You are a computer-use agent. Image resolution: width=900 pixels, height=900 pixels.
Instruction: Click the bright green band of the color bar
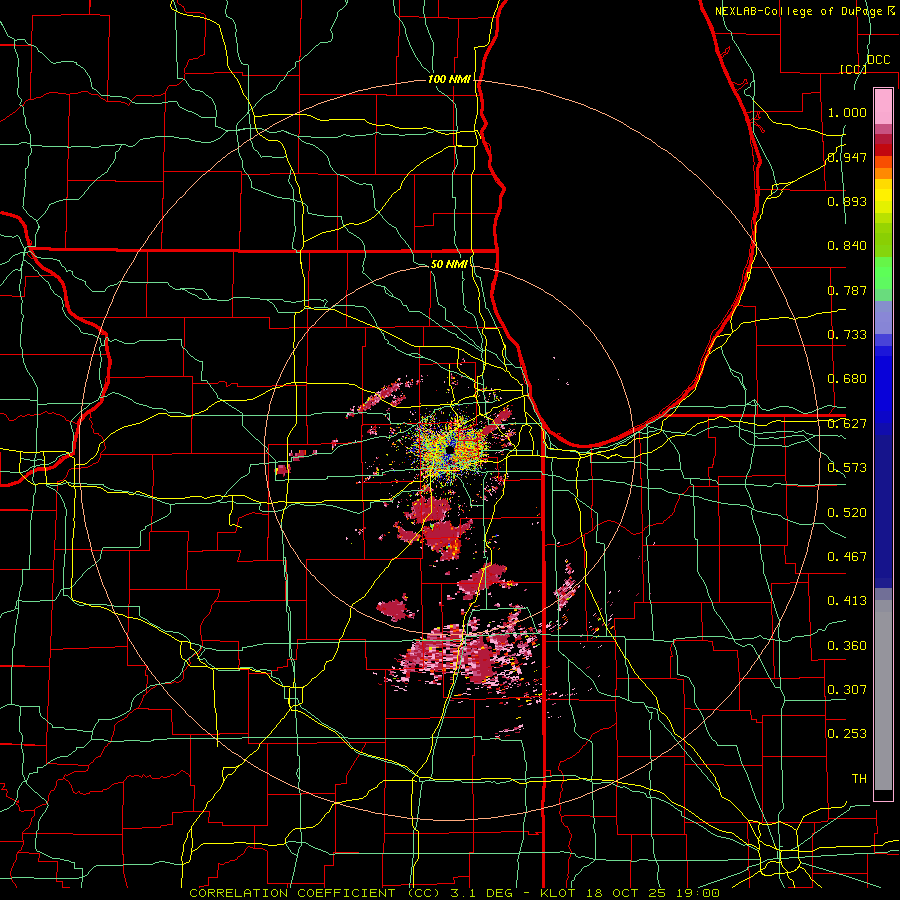(883, 273)
